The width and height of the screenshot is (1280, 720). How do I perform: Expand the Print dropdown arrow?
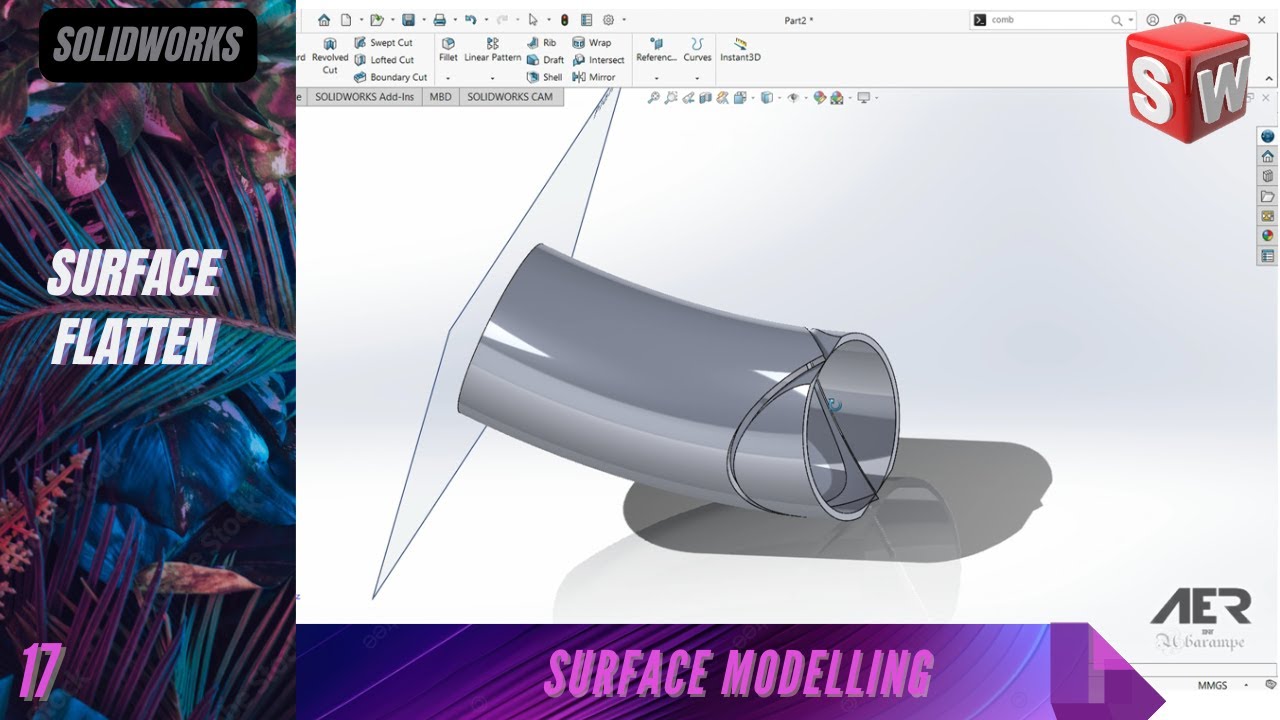(455, 20)
